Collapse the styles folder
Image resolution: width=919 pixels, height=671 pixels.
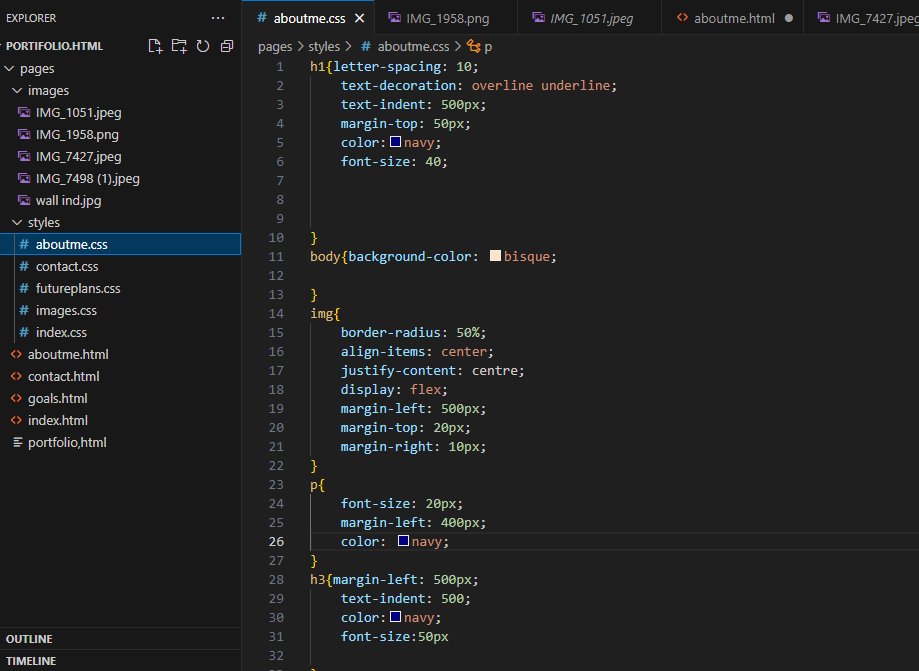[x=17, y=222]
